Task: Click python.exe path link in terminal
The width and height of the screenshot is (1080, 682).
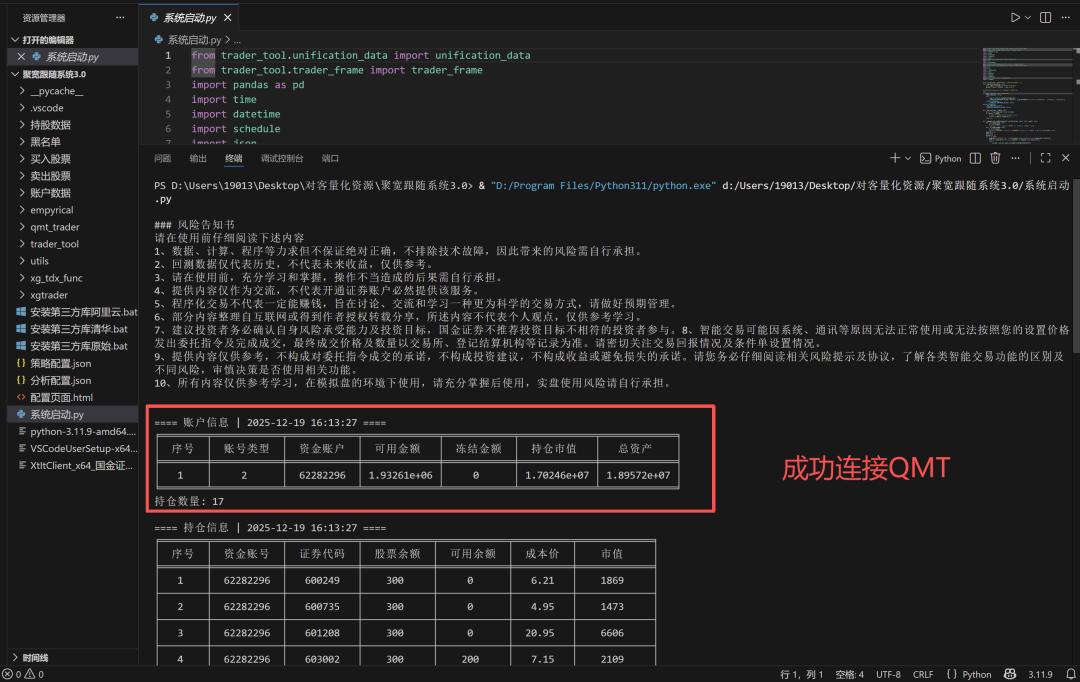Action: pyautogui.click(x=603, y=185)
